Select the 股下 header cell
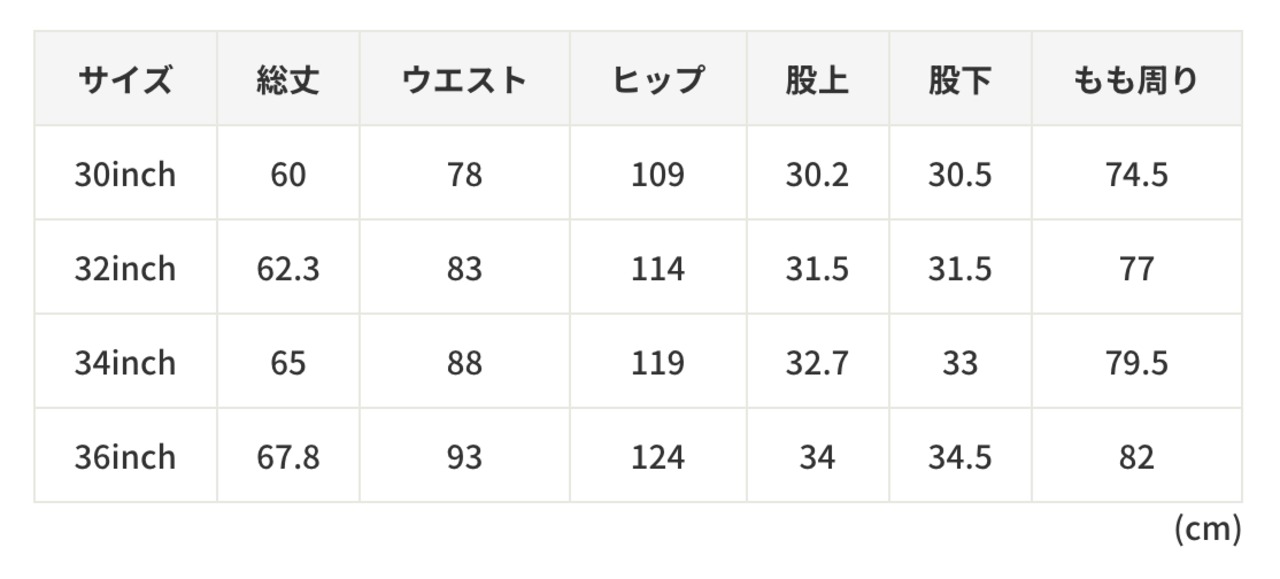 960,79
